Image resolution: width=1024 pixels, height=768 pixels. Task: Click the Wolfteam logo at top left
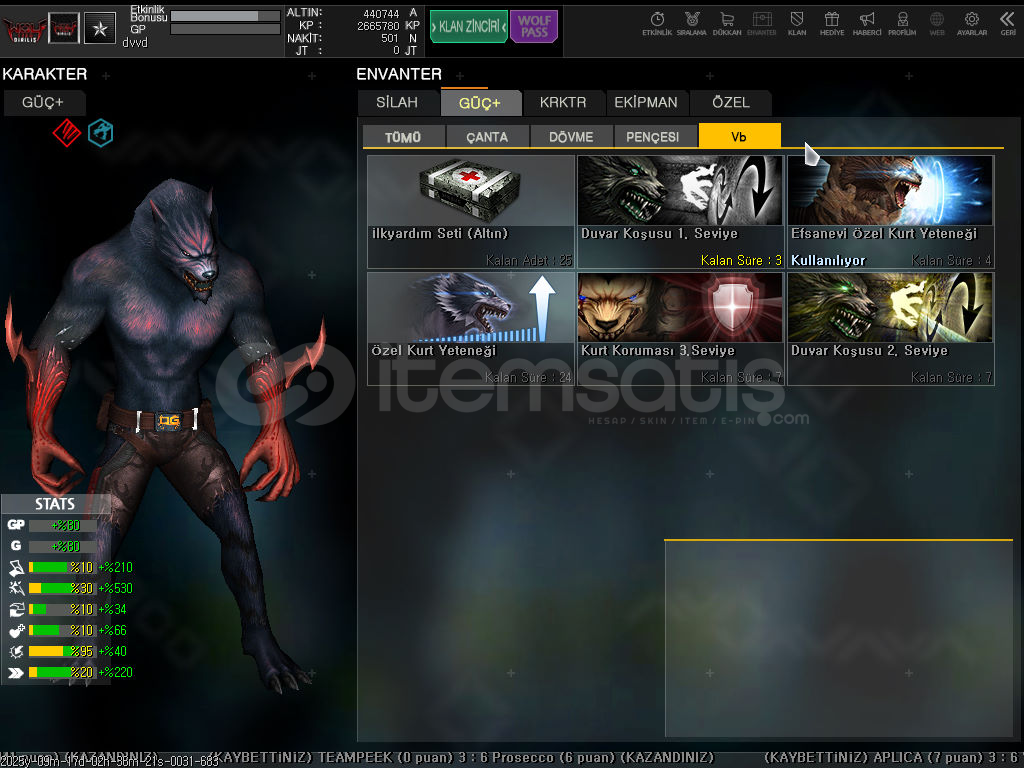point(24,28)
